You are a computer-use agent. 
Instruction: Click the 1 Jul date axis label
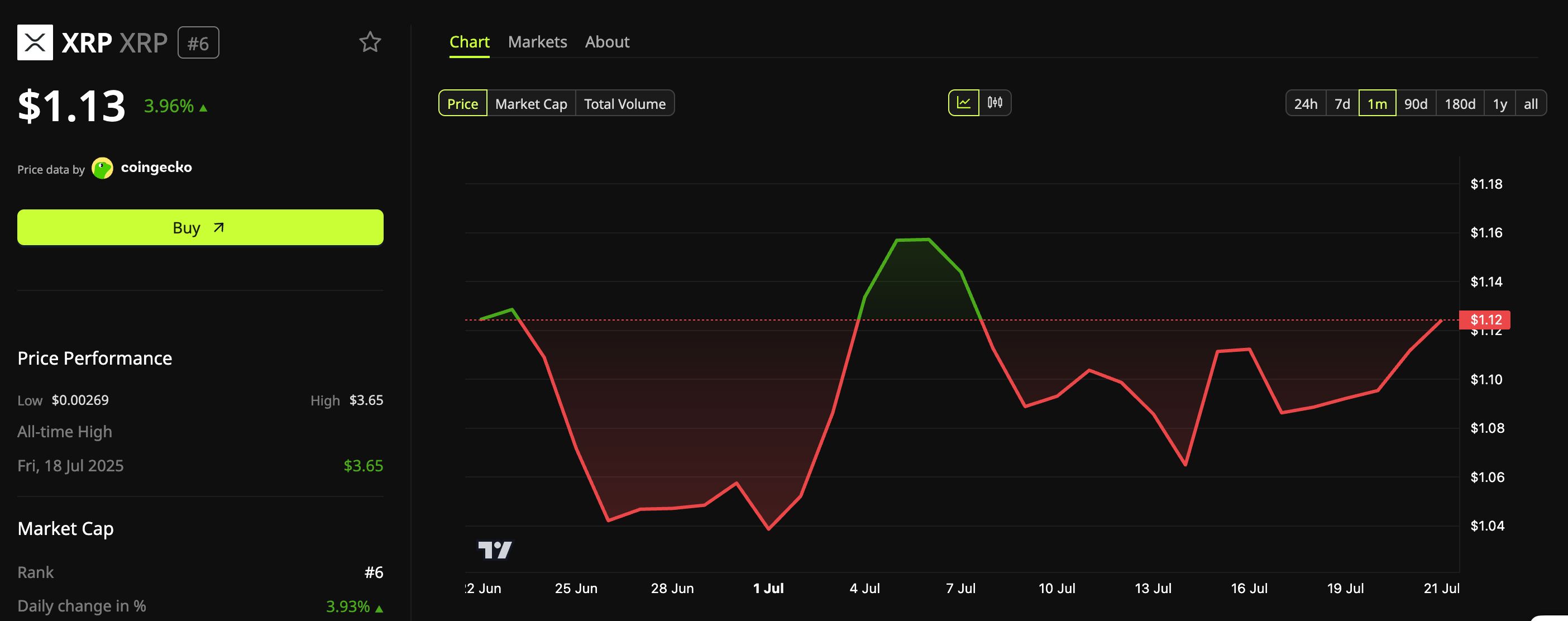(x=768, y=588)
